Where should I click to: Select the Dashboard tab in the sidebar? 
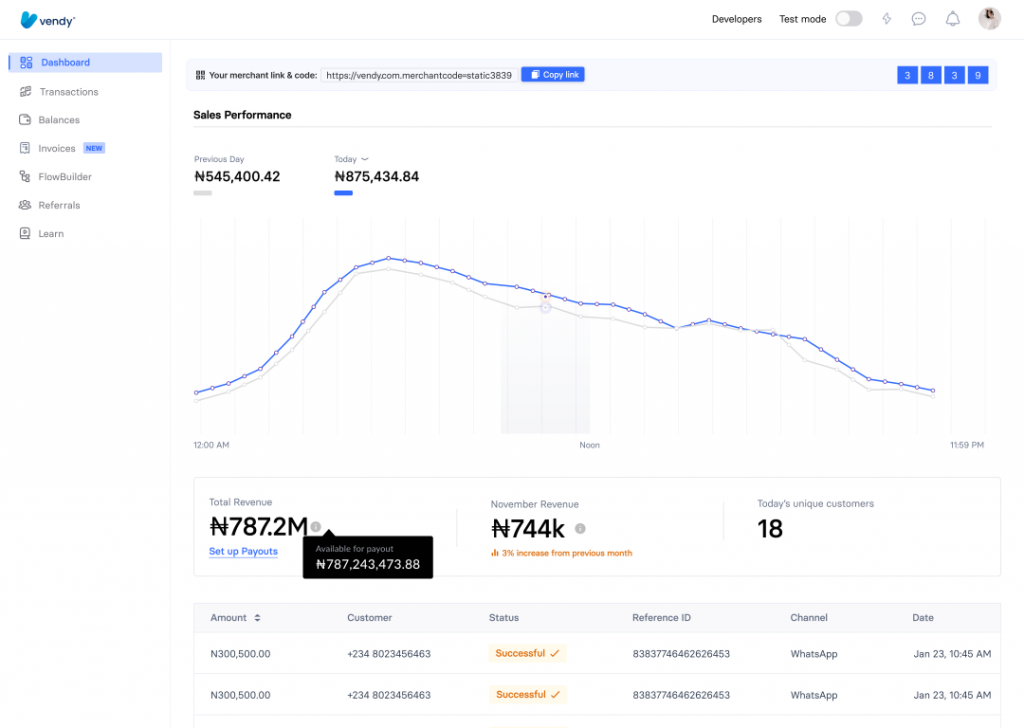[x=64, y=62]
